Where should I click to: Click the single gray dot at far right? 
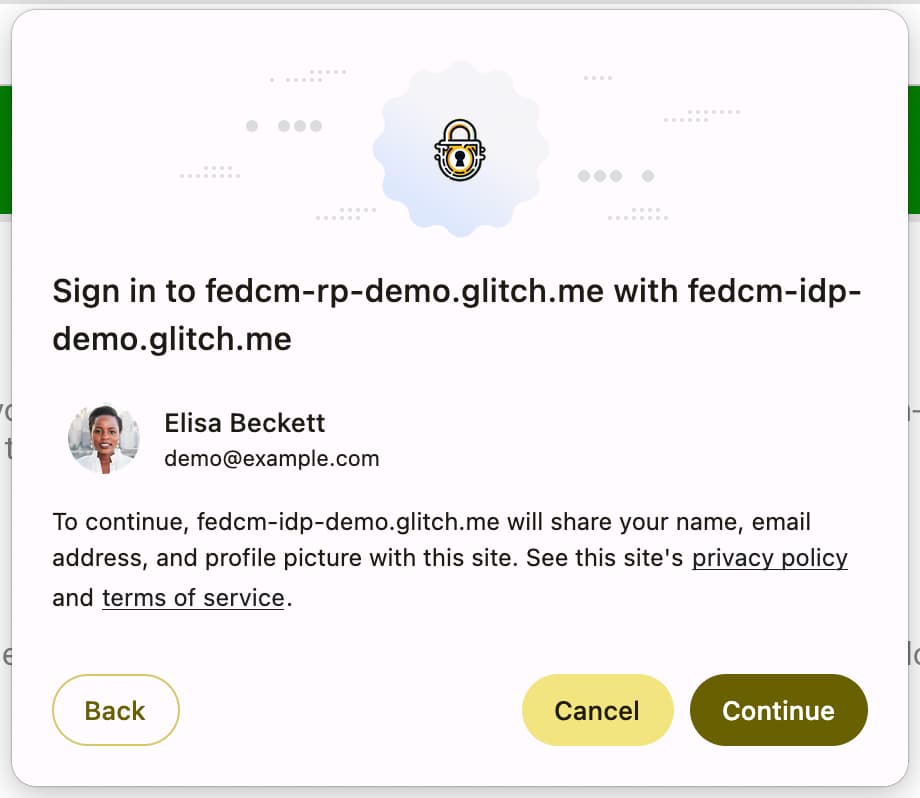648,176
